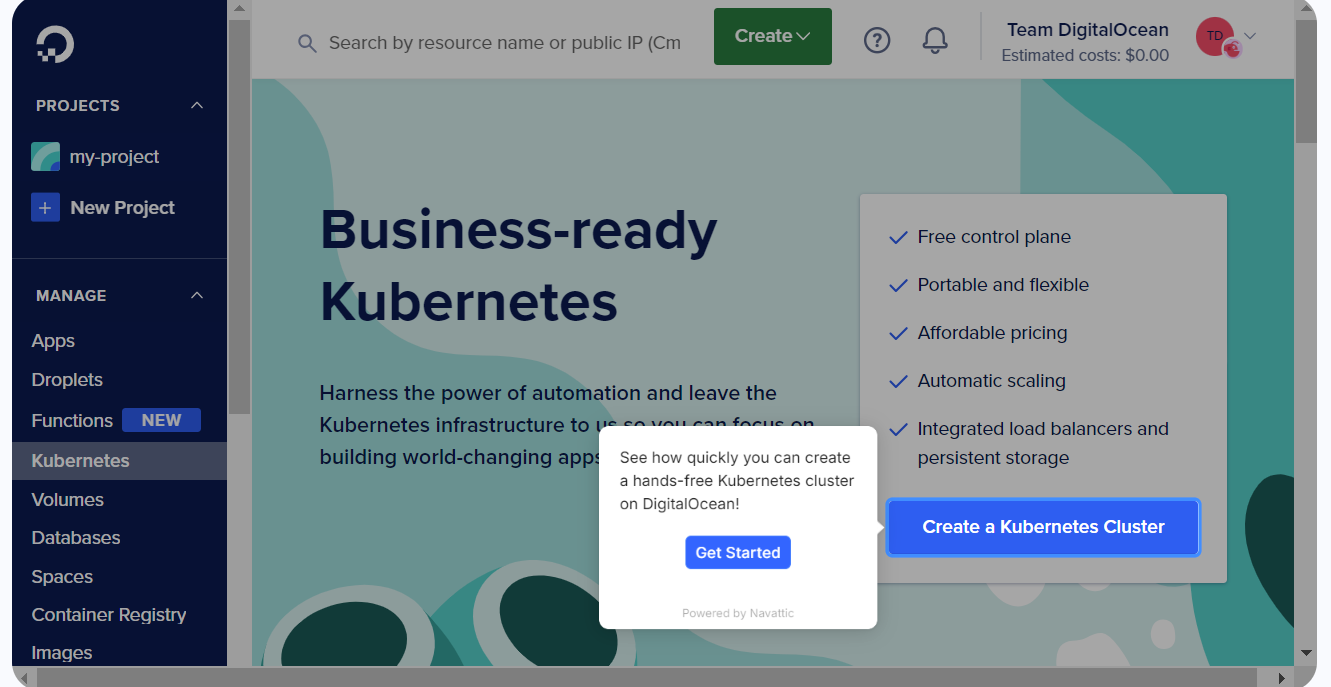Go to Spaces in the sidebar
The image size is (1331, 687).
click(x=62, y=577)
